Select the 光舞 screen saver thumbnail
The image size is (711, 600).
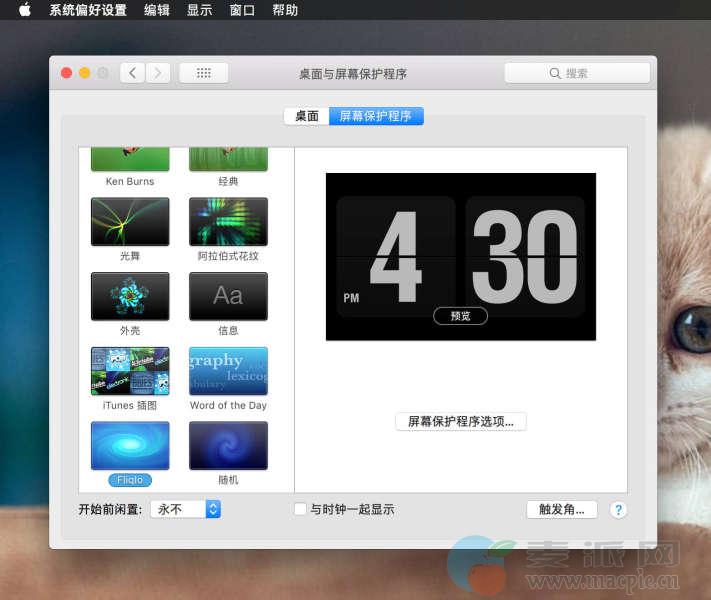[130, 221]
